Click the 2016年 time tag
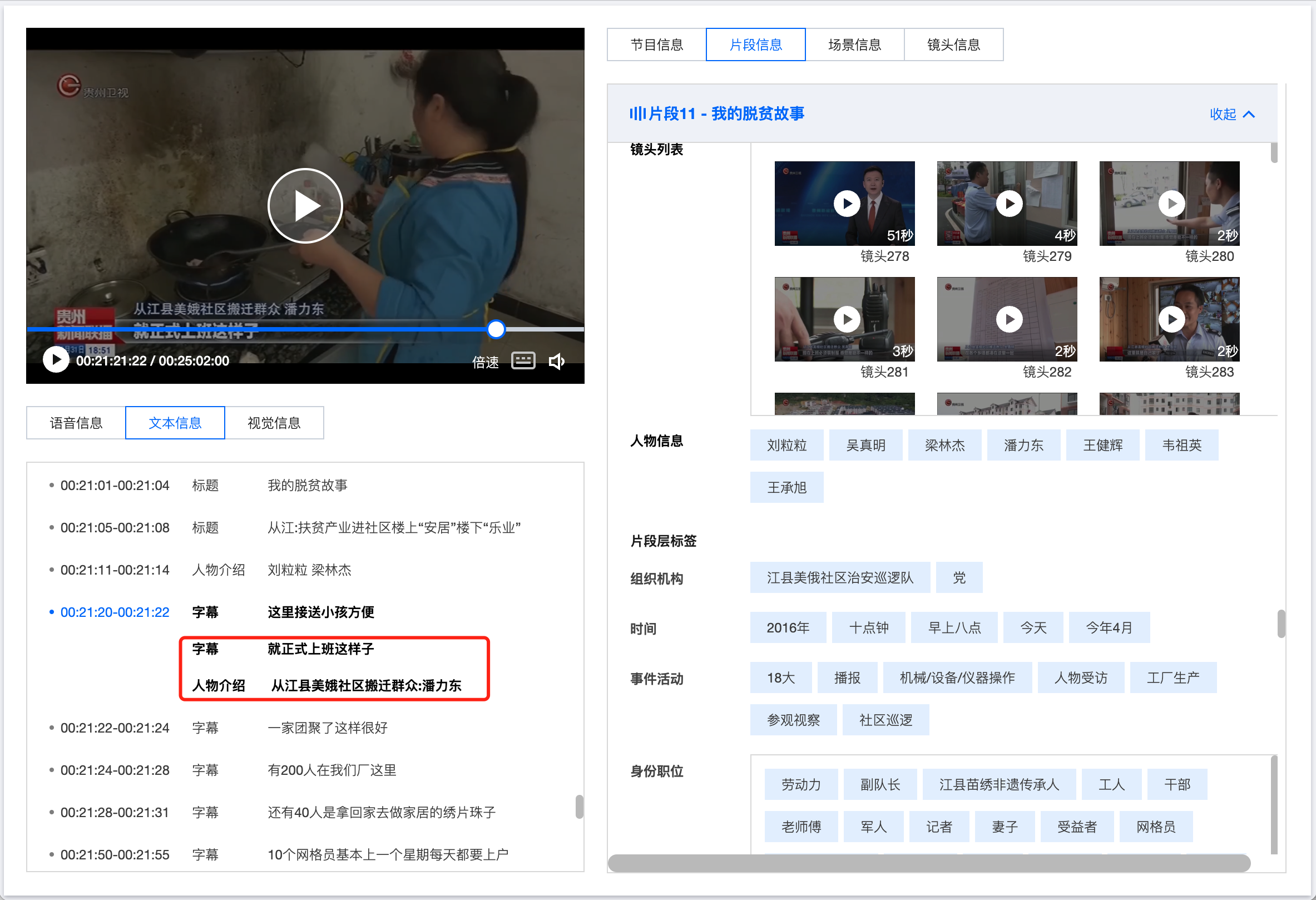Viewport: 1316px width, 900px height. (788, 627)
